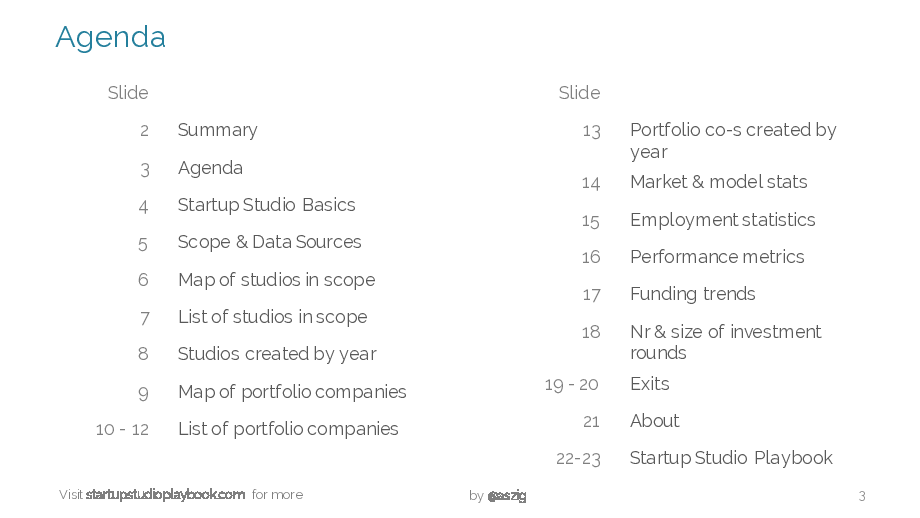Image resolution: width=920 pixels, height=518 pixels.
Task: Click the Agenda slide title
Action: (111, 38)
